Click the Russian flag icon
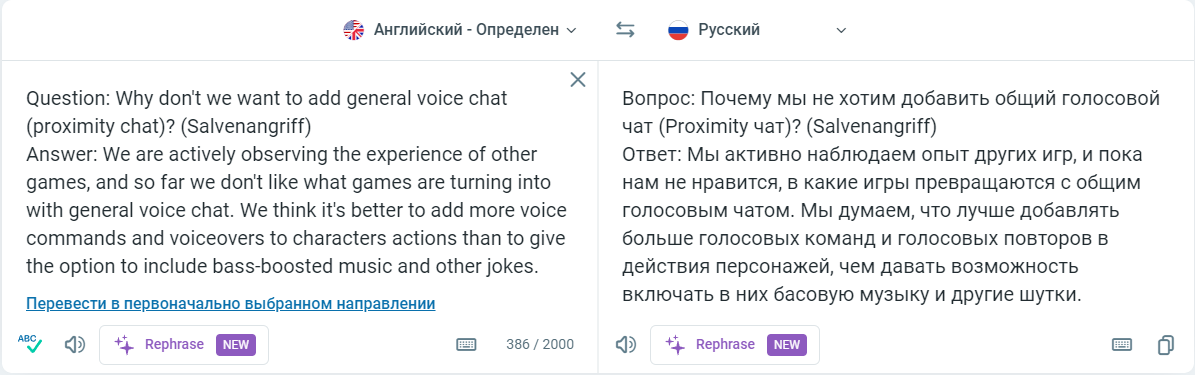Viewport: 1195px width, 375px height. coord(678,30)
